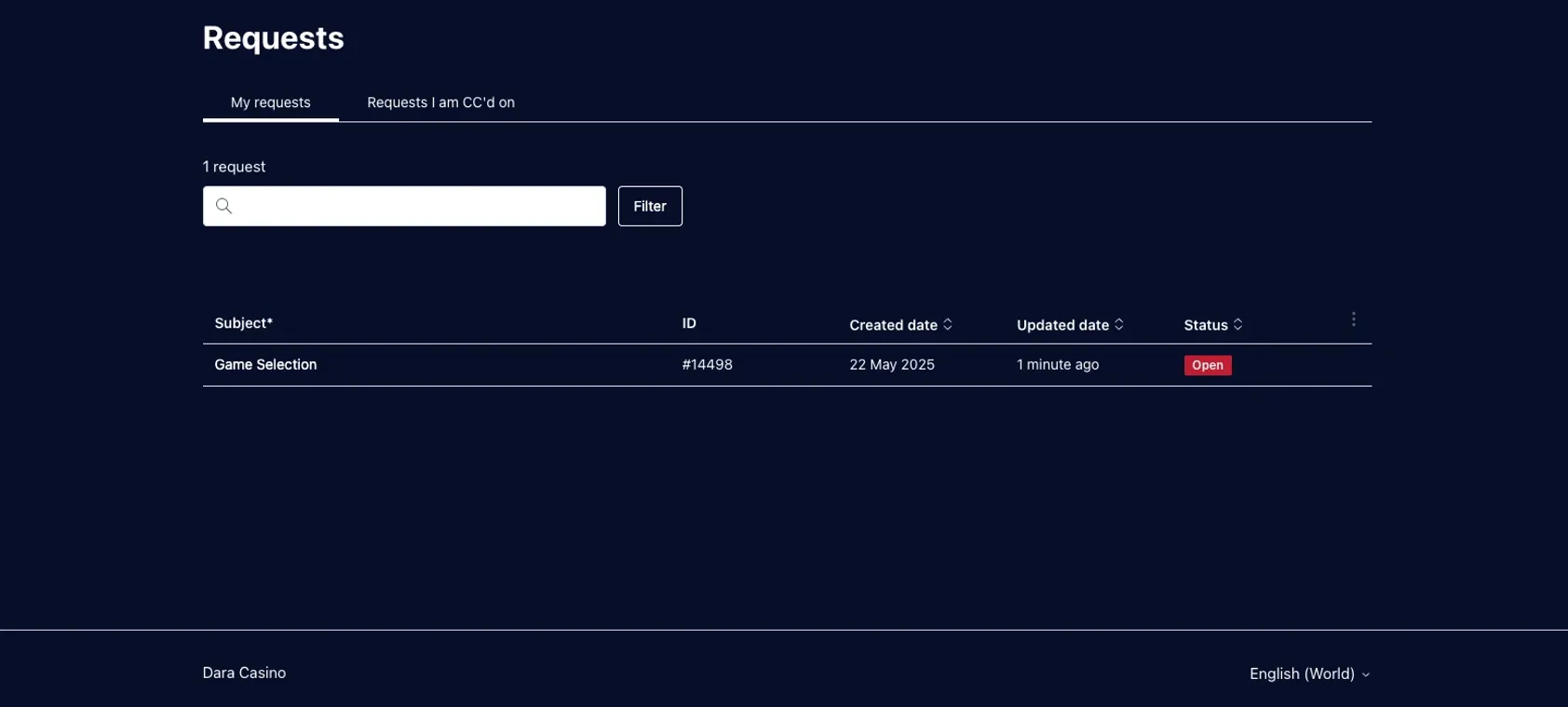Click the Dara Casino footer link
The image size is (1568, 707).
tap(244, 673)
